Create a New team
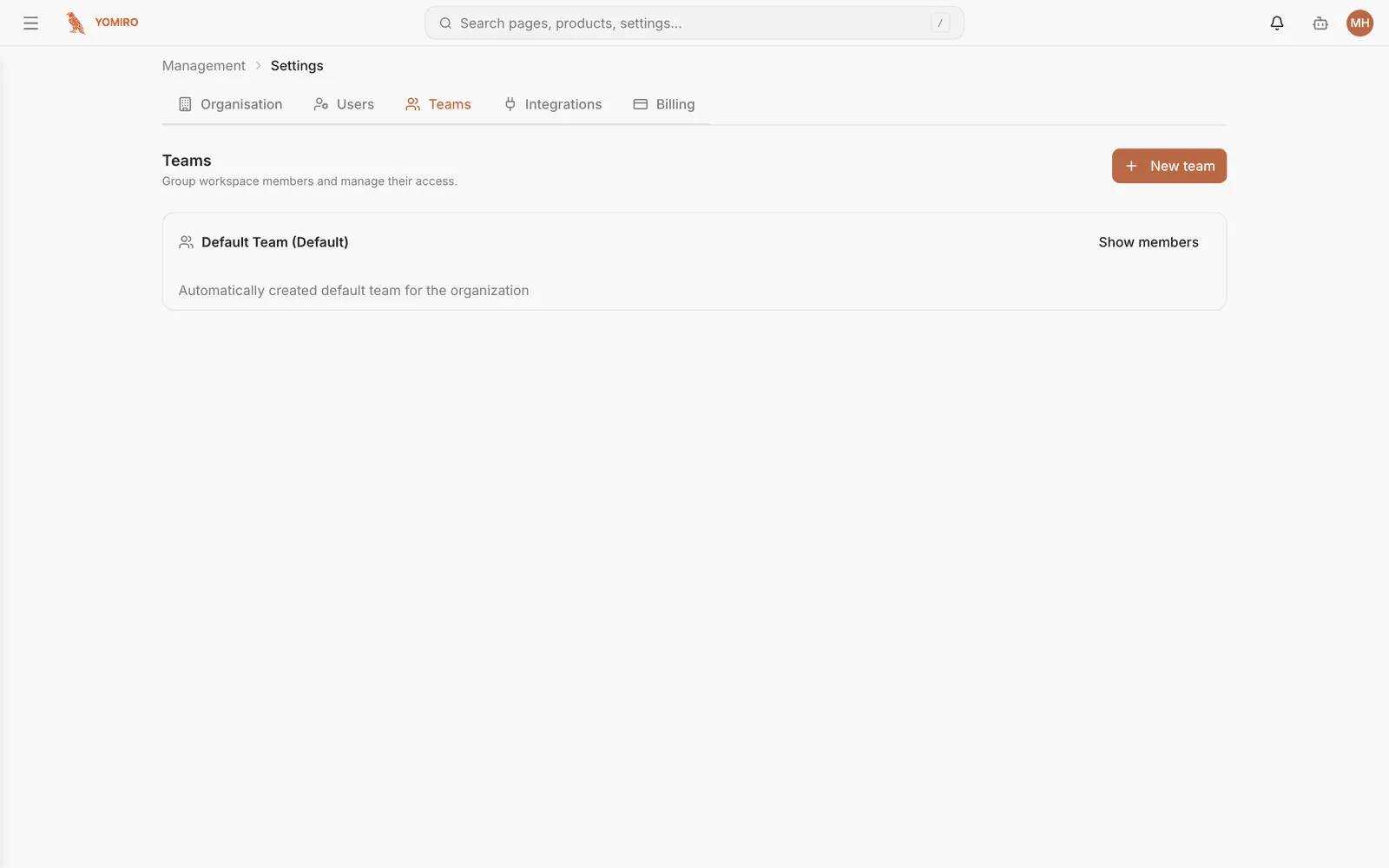Screen dimensions: 1389x868 (x=1168, y=166)
